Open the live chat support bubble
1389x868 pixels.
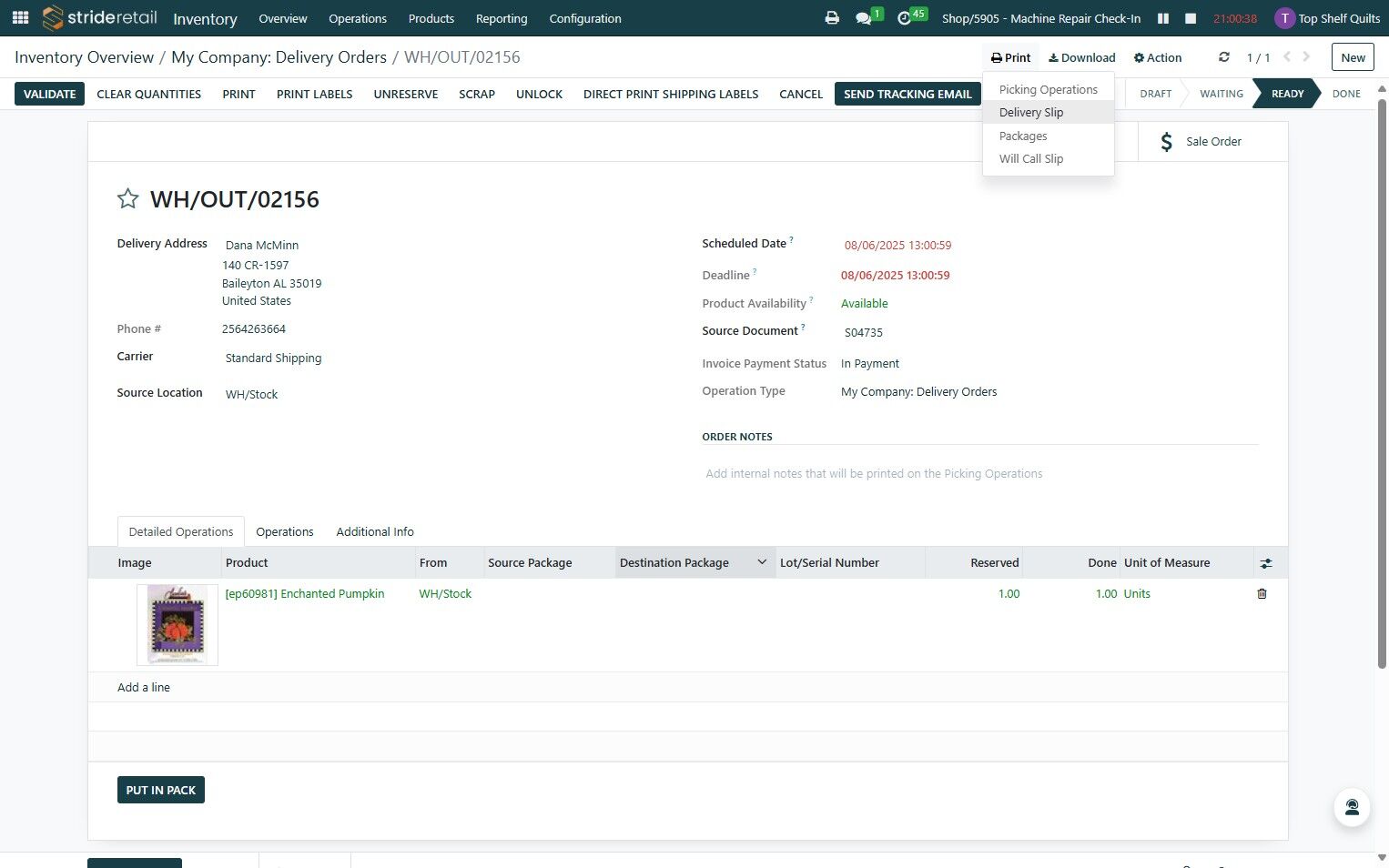point(1352,807)
